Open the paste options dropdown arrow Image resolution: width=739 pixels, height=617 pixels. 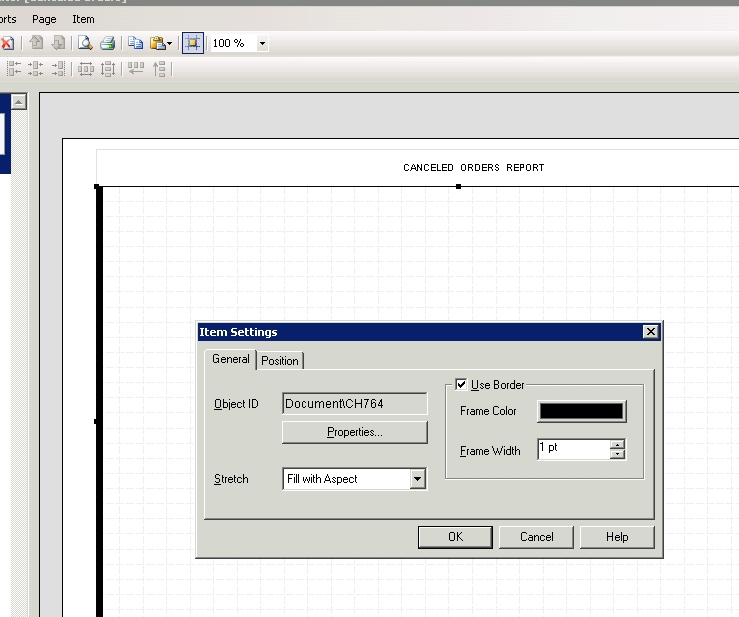pos(170,44)
